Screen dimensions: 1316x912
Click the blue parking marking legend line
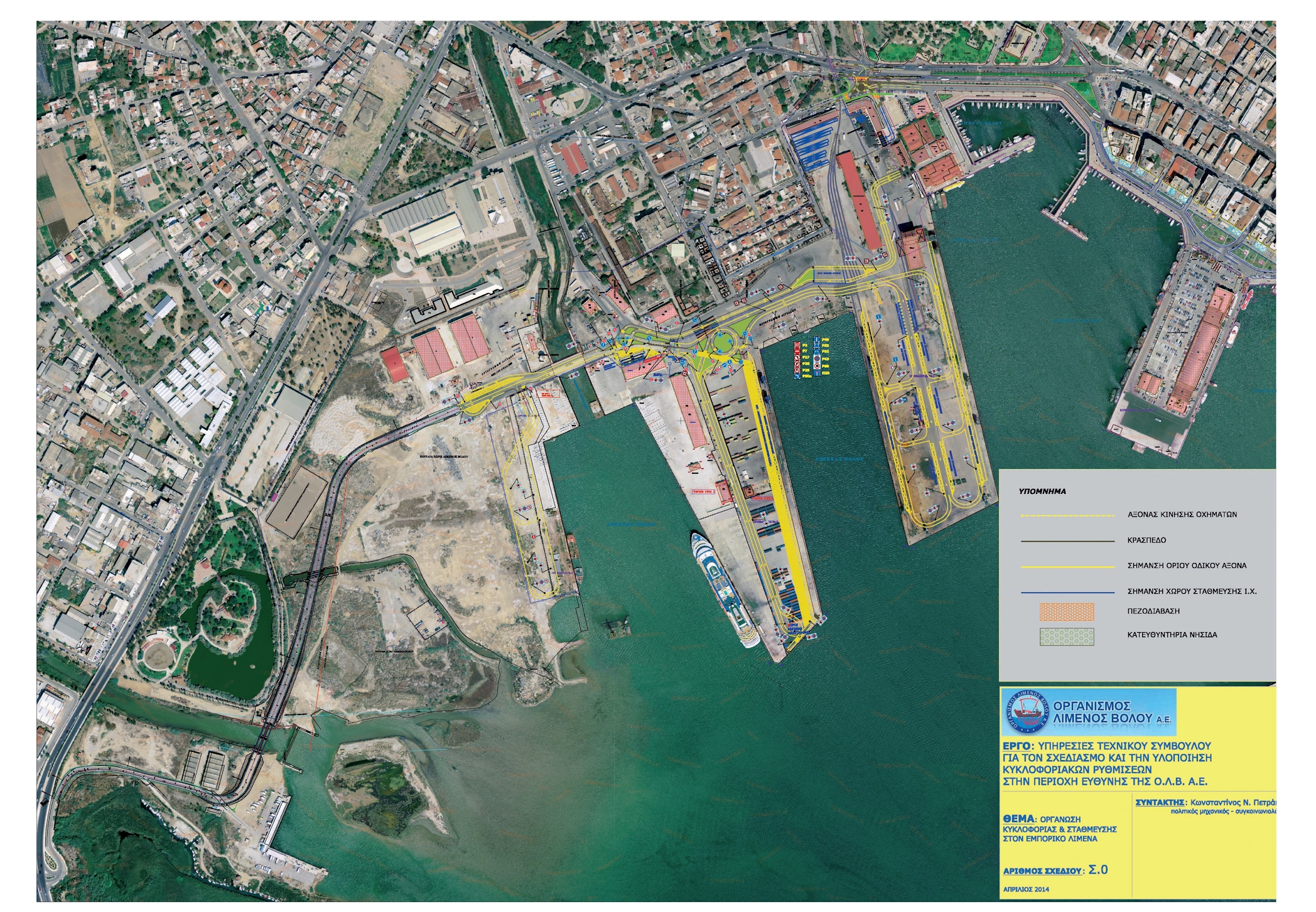pyautogui.click(x=1067, y=592)
